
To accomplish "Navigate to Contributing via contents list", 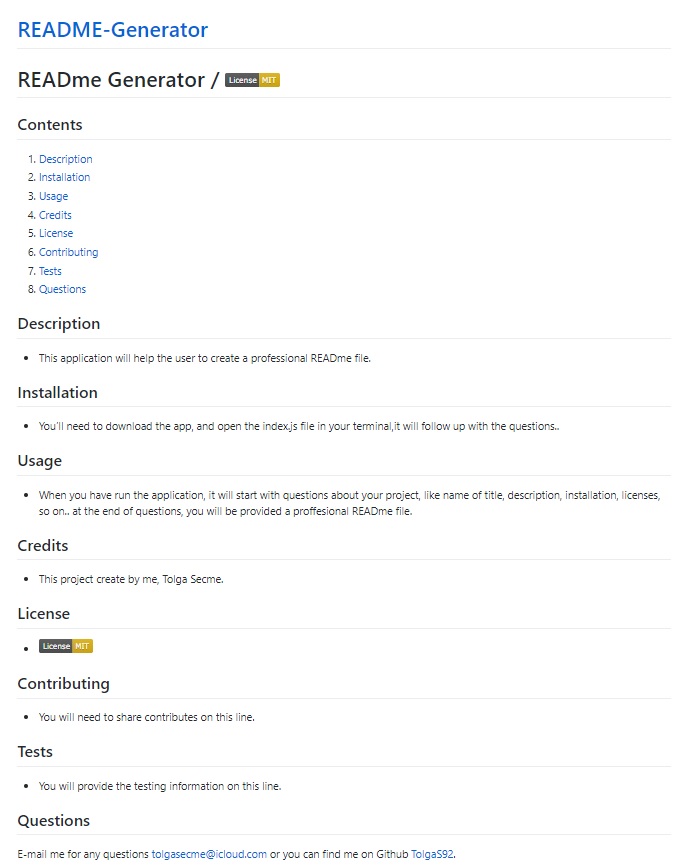I will (x=68, y=252).
